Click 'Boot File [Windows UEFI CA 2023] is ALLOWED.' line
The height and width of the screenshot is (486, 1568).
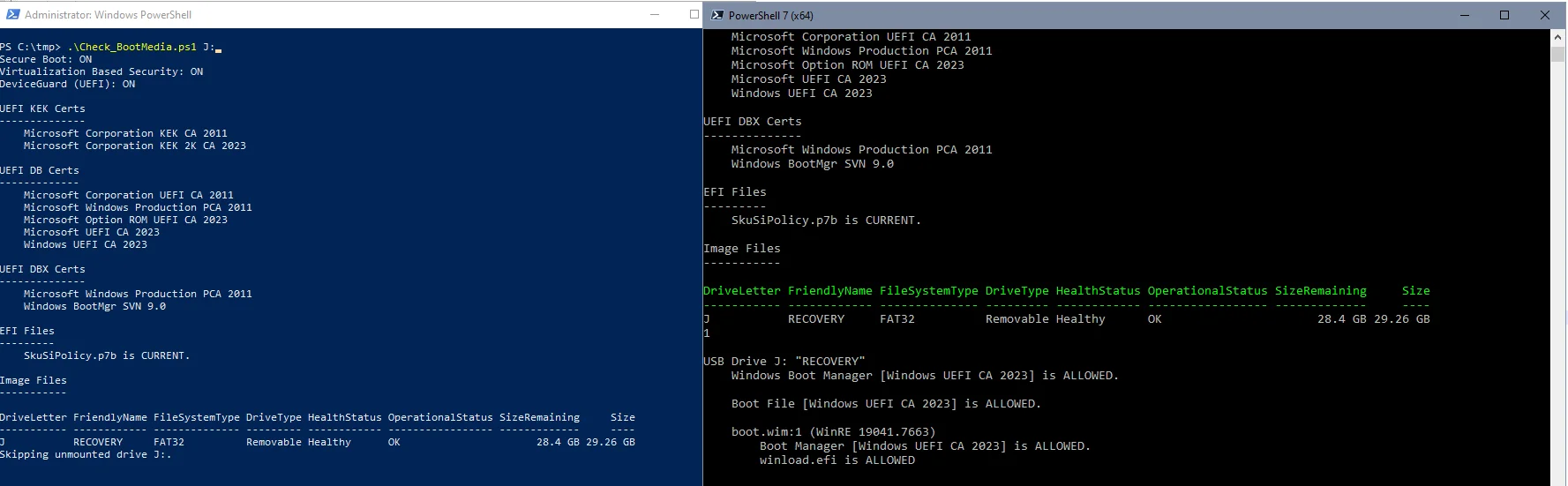[x=886, y=403]
